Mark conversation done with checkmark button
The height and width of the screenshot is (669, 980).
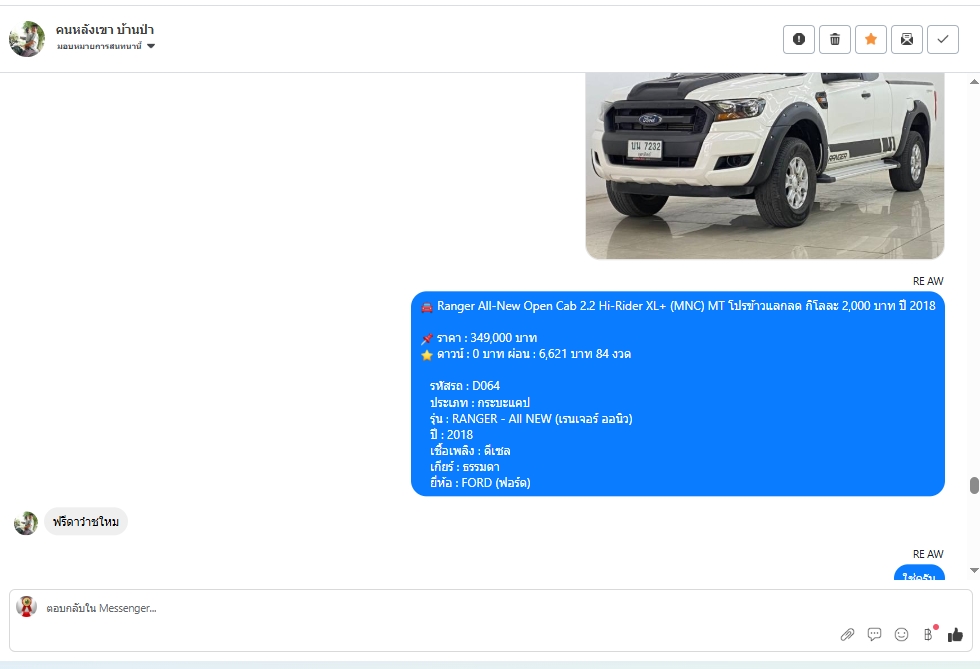click(942, 39)
